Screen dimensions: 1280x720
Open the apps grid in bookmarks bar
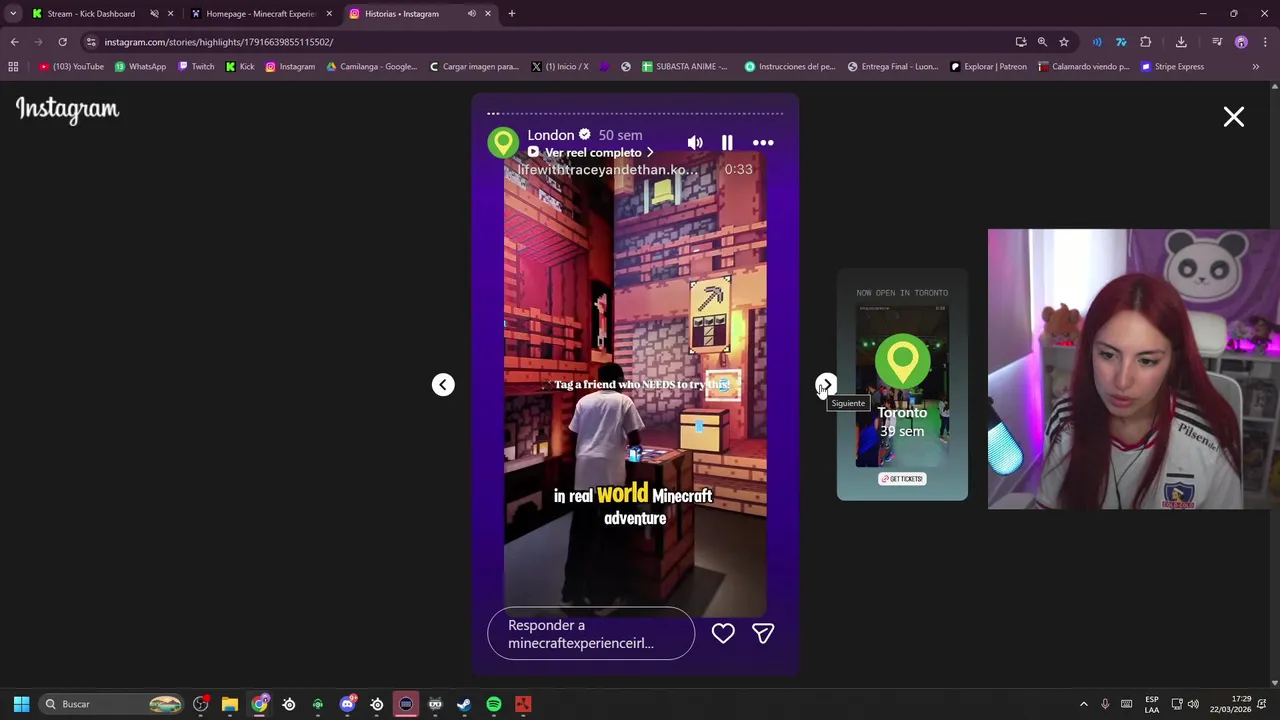click(x=13, y=67)
